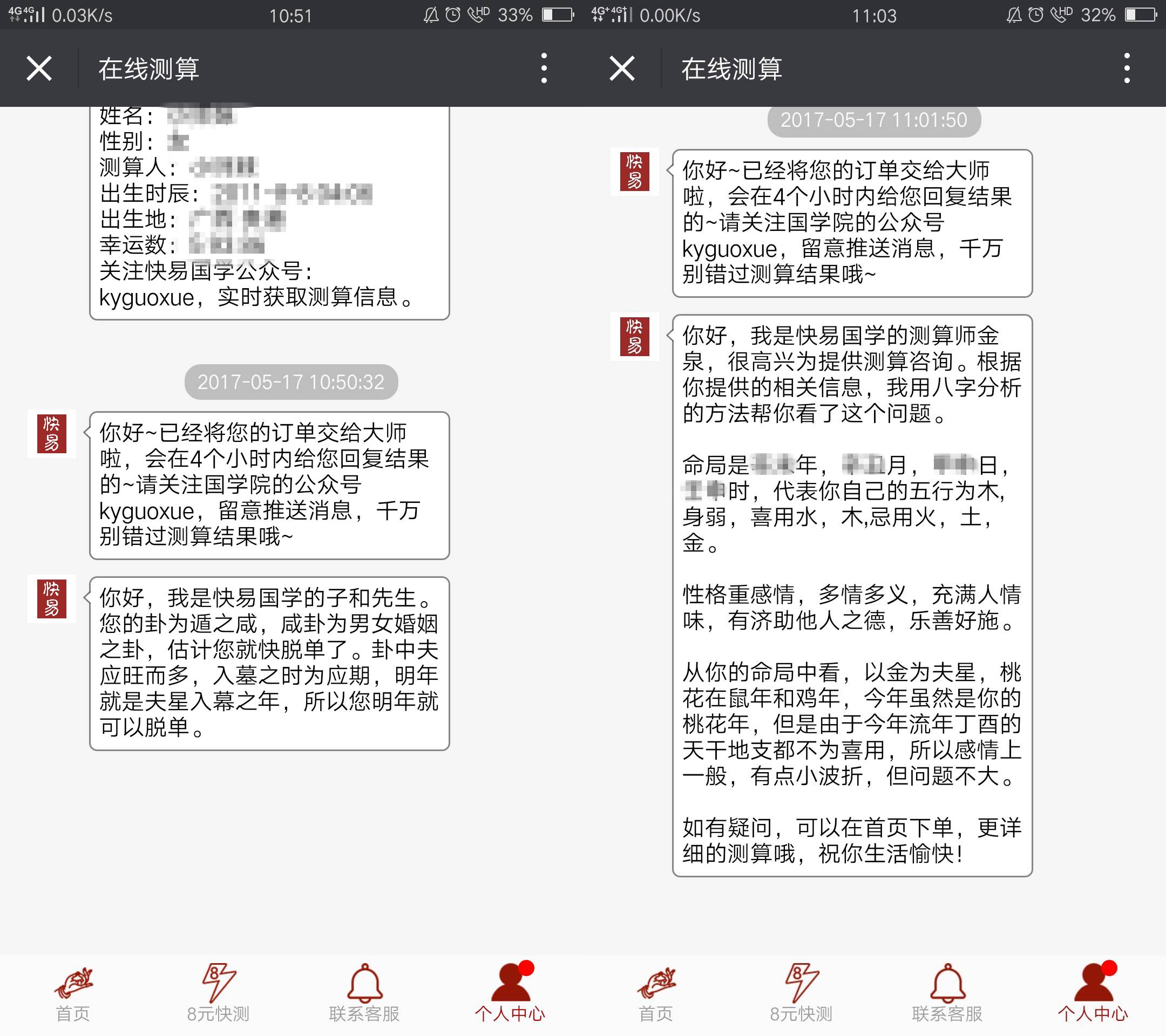Tap the 在线测算 title on right screen
The image size is (1166, 1036).
731,69
